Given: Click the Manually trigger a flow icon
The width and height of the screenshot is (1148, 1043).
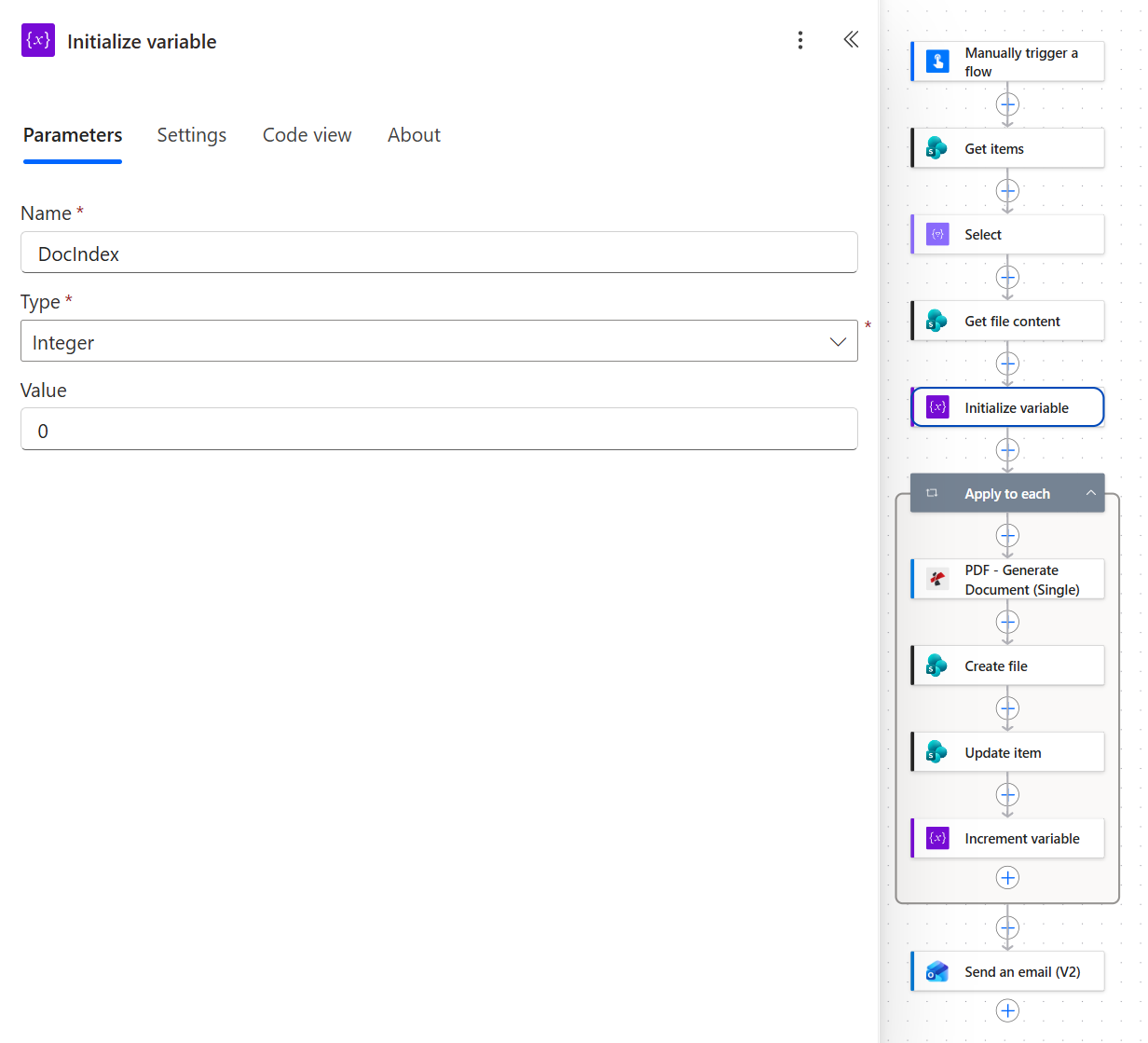Looking at the screenshot, I should [937, 62].
